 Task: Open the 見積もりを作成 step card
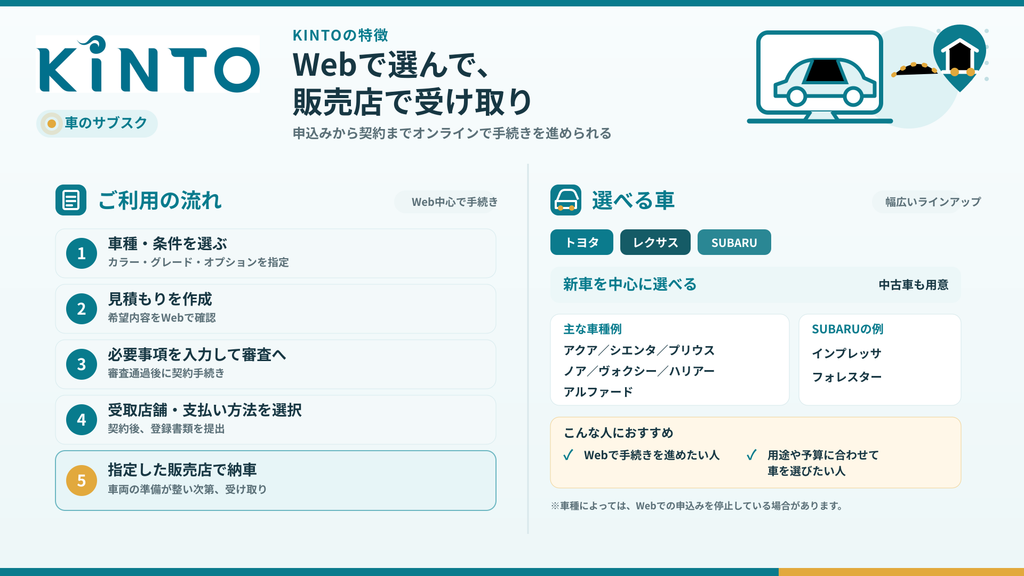coord(276,309)
